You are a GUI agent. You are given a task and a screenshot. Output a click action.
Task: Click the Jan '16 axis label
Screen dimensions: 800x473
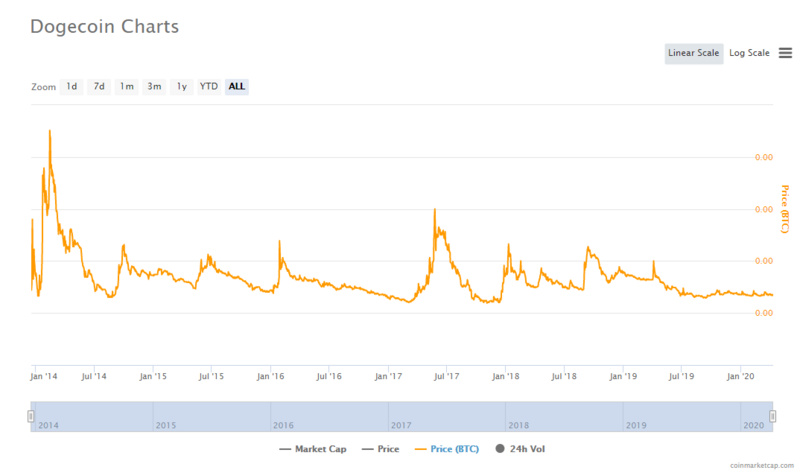click(270, 377)
